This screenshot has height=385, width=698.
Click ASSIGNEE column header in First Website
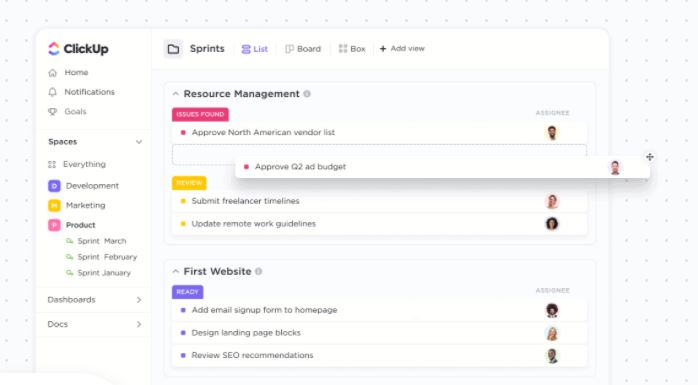(x=552, y=291)
